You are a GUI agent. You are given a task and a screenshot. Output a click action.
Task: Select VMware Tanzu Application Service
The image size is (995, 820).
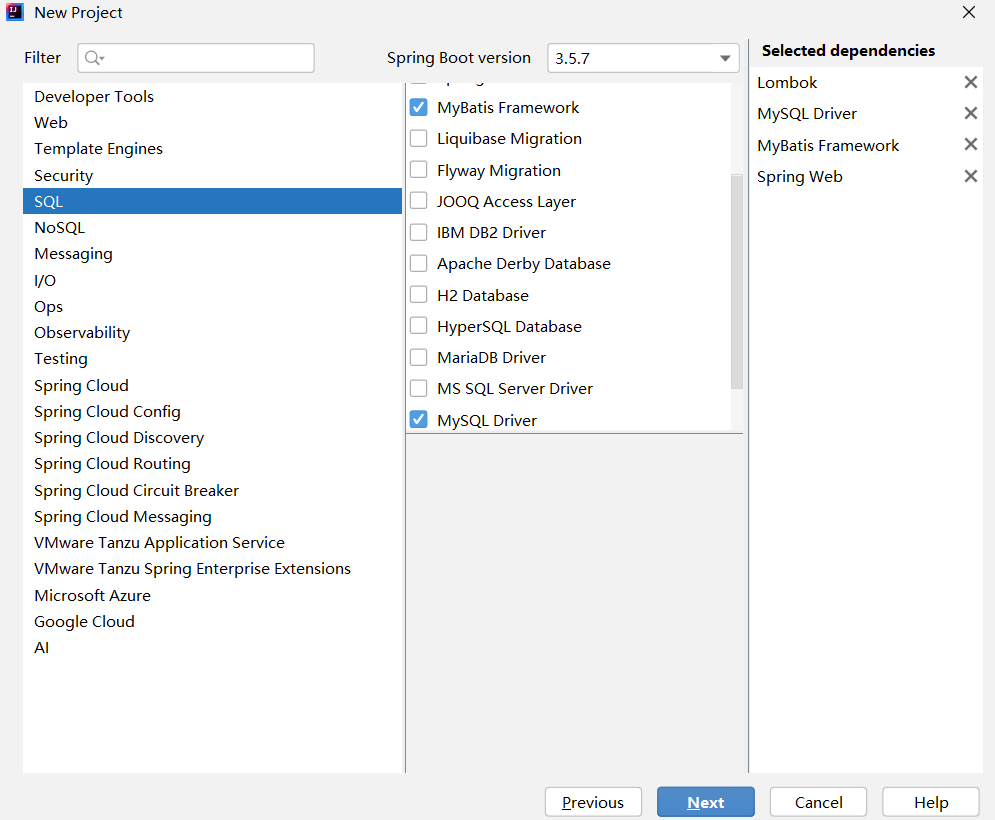point(212,543)
